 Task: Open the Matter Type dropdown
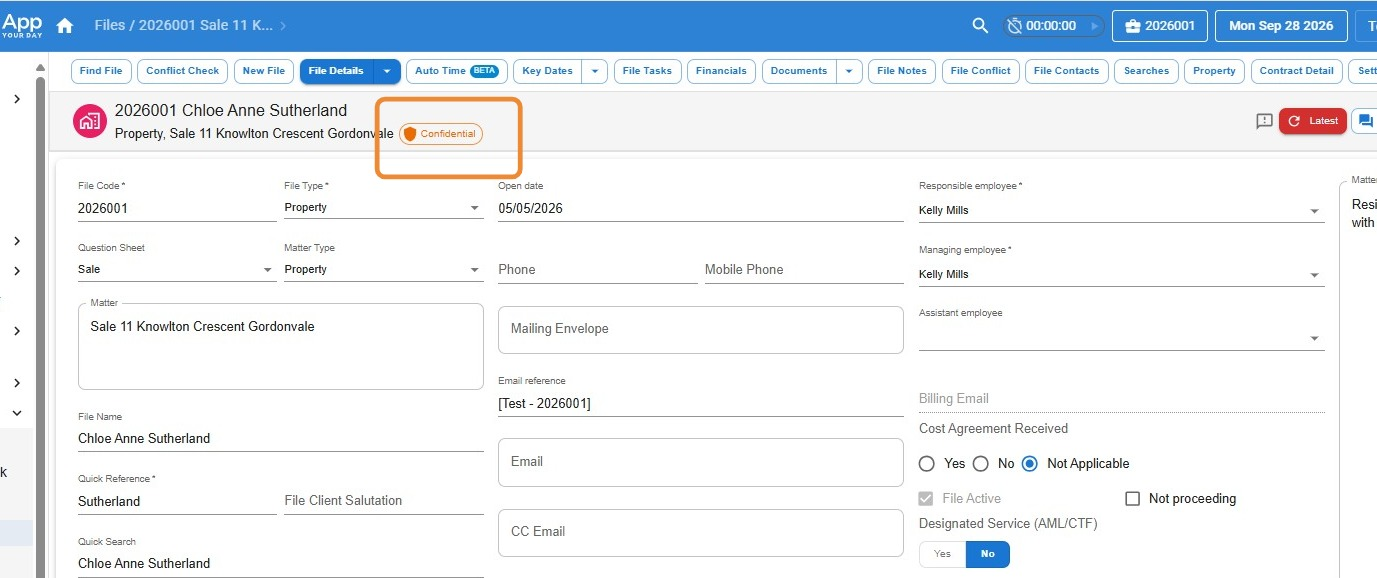[384, 270]
